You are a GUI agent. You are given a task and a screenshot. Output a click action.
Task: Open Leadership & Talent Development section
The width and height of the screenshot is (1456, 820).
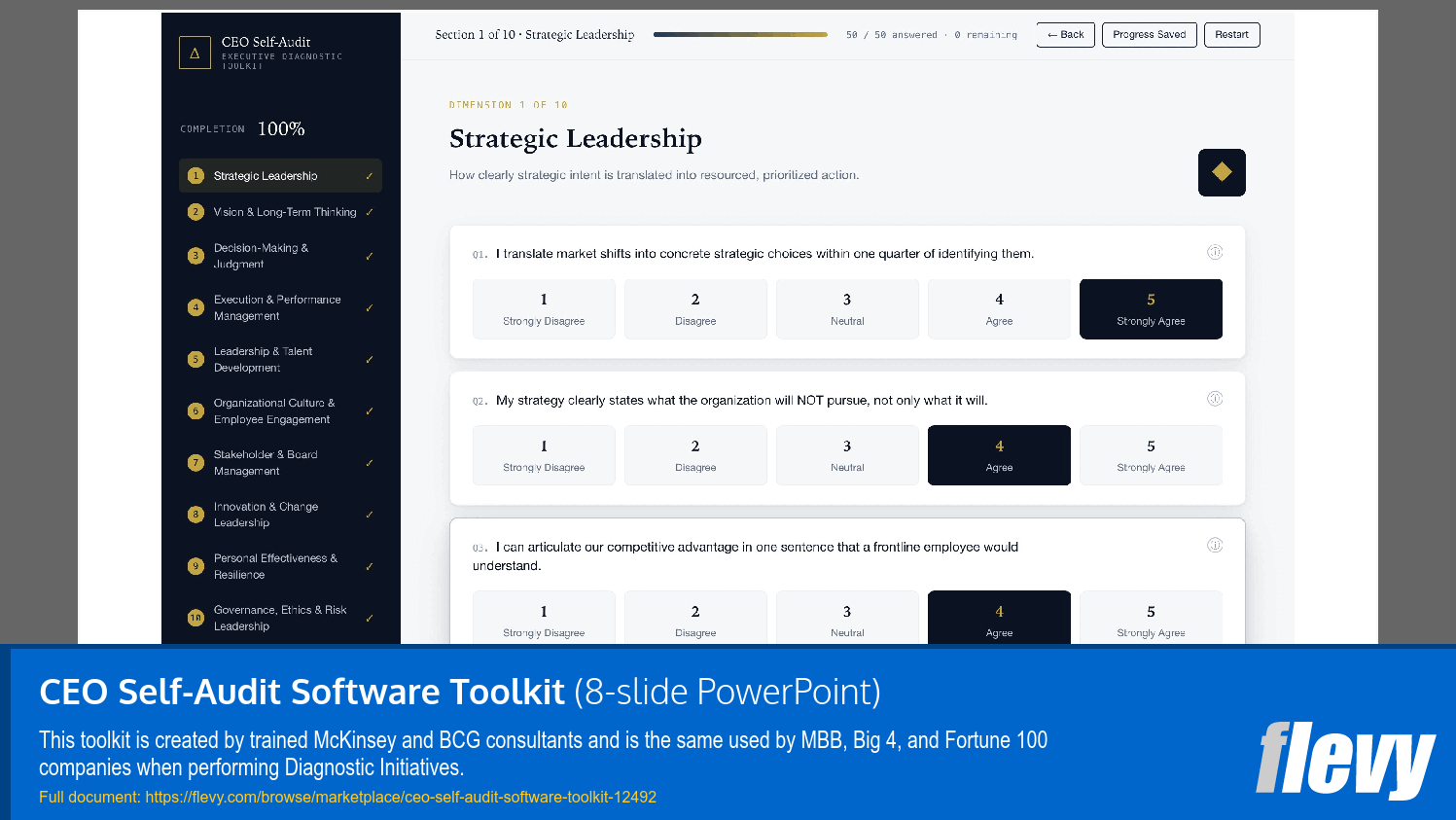[x=280, y=359]
